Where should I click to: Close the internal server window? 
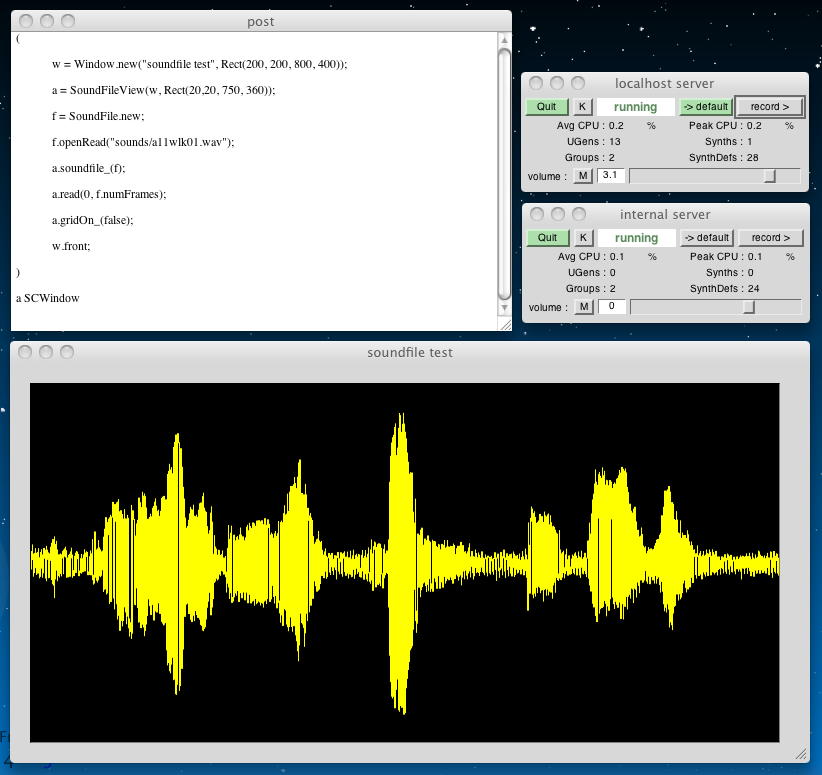click(x=537, y=214)
